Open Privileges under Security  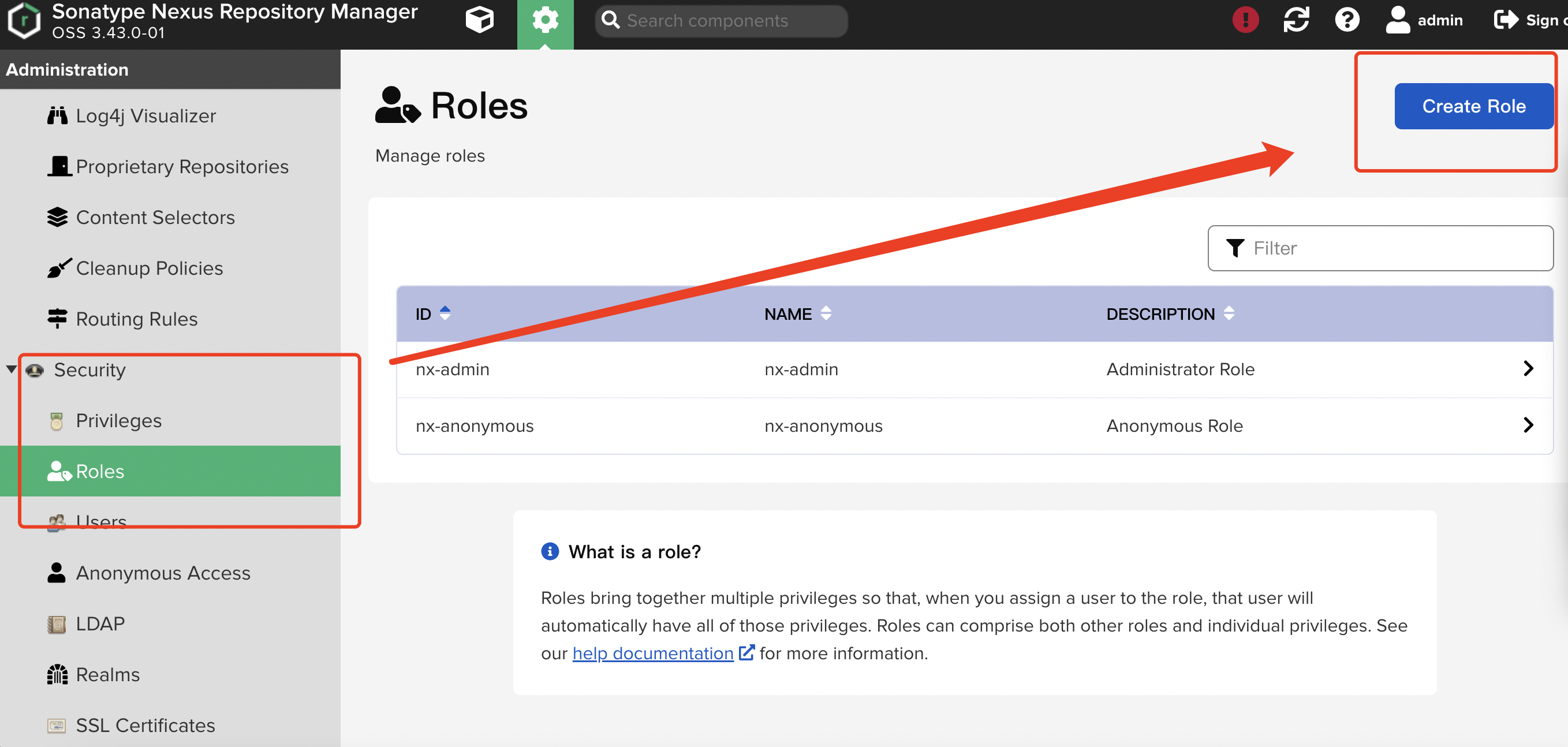click(119, 421)
